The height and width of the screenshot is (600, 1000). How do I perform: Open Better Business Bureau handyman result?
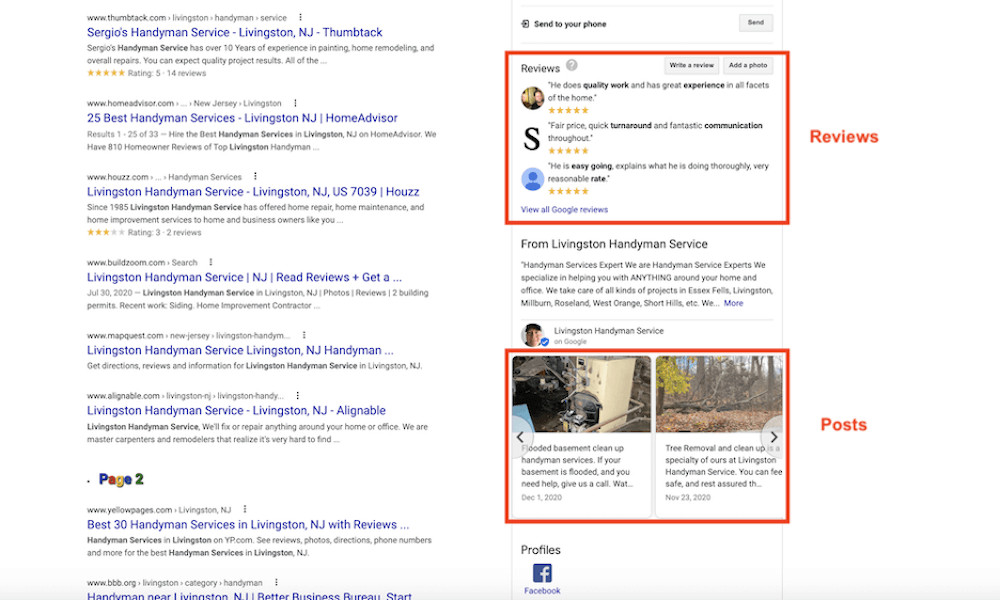click(249, 596)
